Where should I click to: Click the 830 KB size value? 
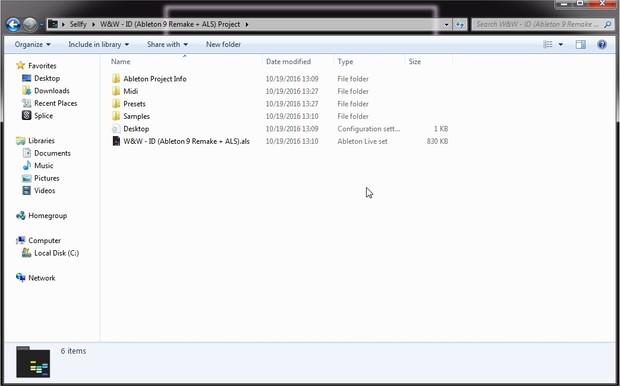click(437, 141)
